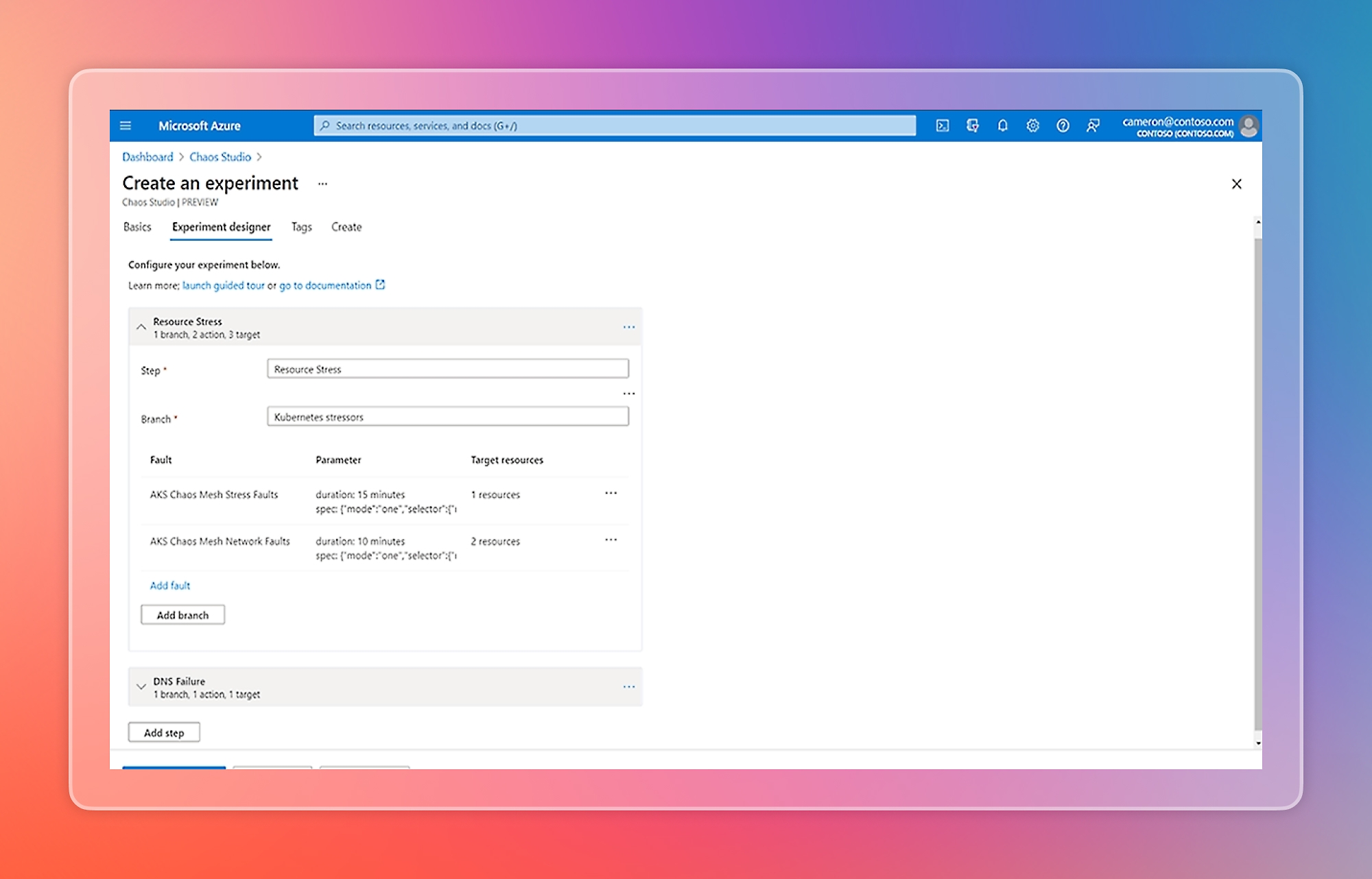Close the Create an experiment blade
Viewport: 1372px width, 879px height.
pyautogui.click(x=1237, y=184)
